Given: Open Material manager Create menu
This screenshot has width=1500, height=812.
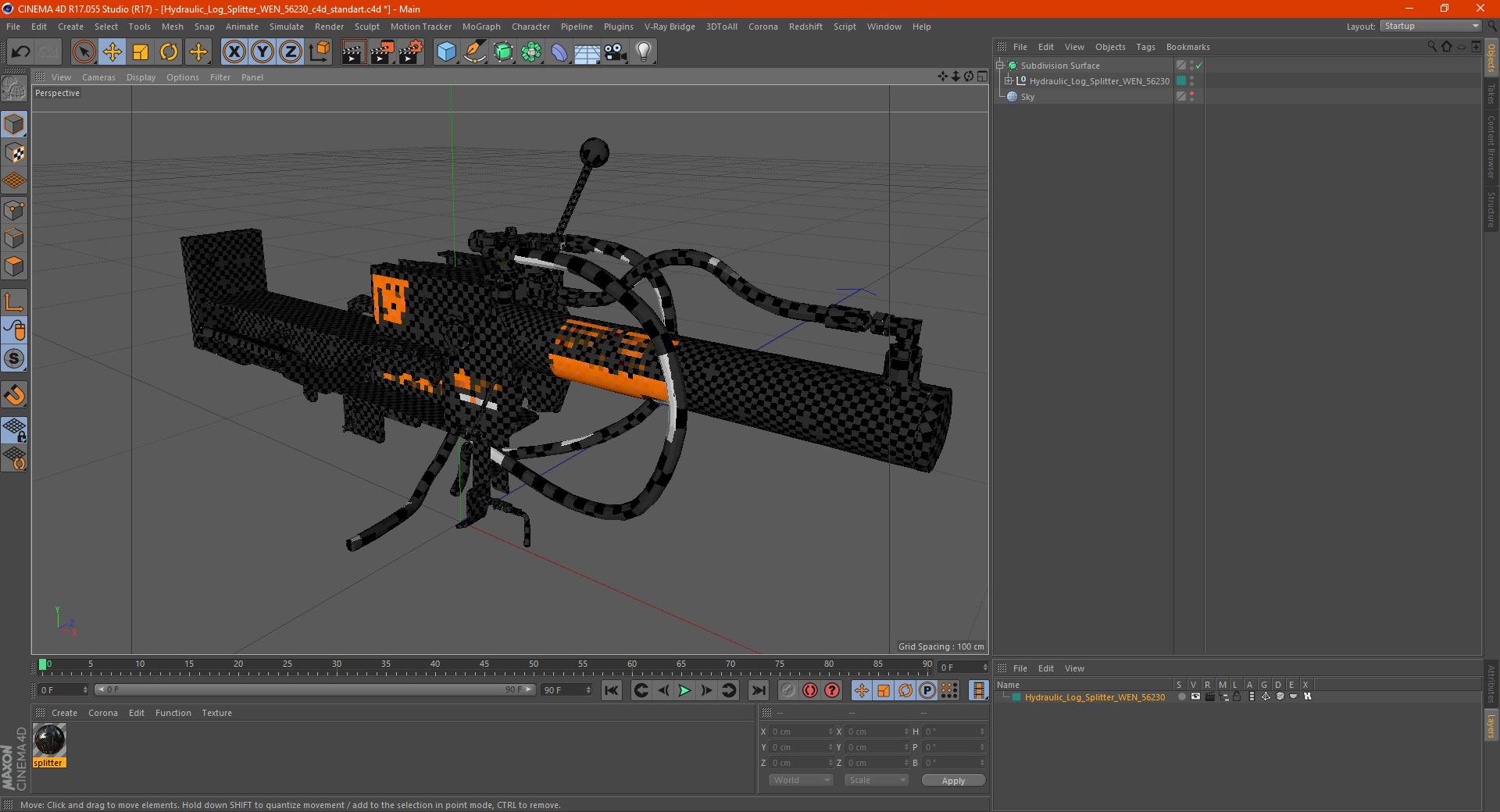Looking at the screenshot, I should (x=64, y=713).
